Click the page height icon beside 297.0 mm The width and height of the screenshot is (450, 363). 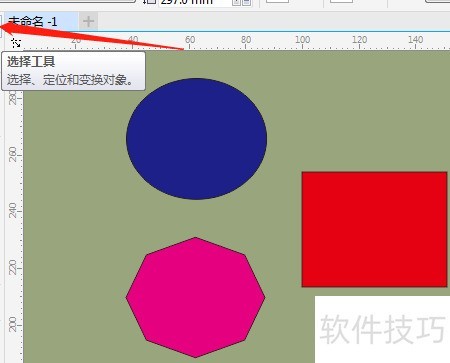150,2
